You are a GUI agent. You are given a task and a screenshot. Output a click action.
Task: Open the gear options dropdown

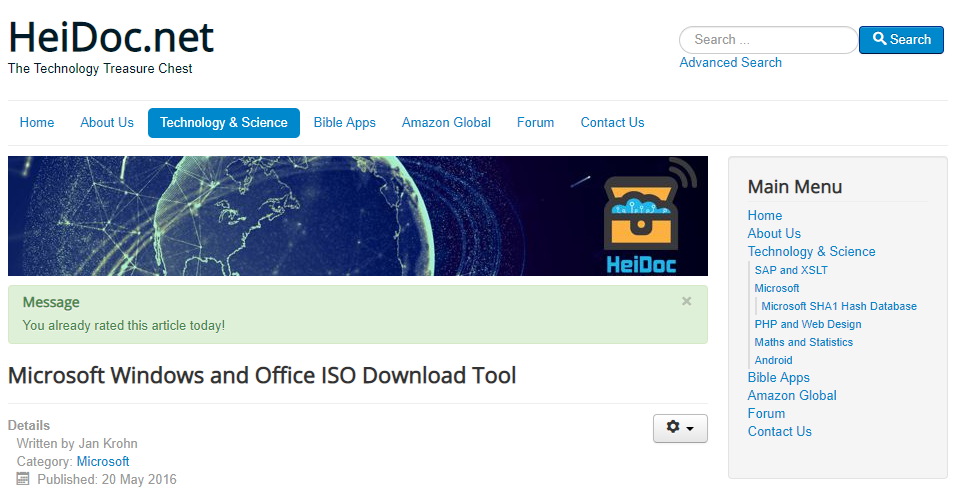(680, 428)
